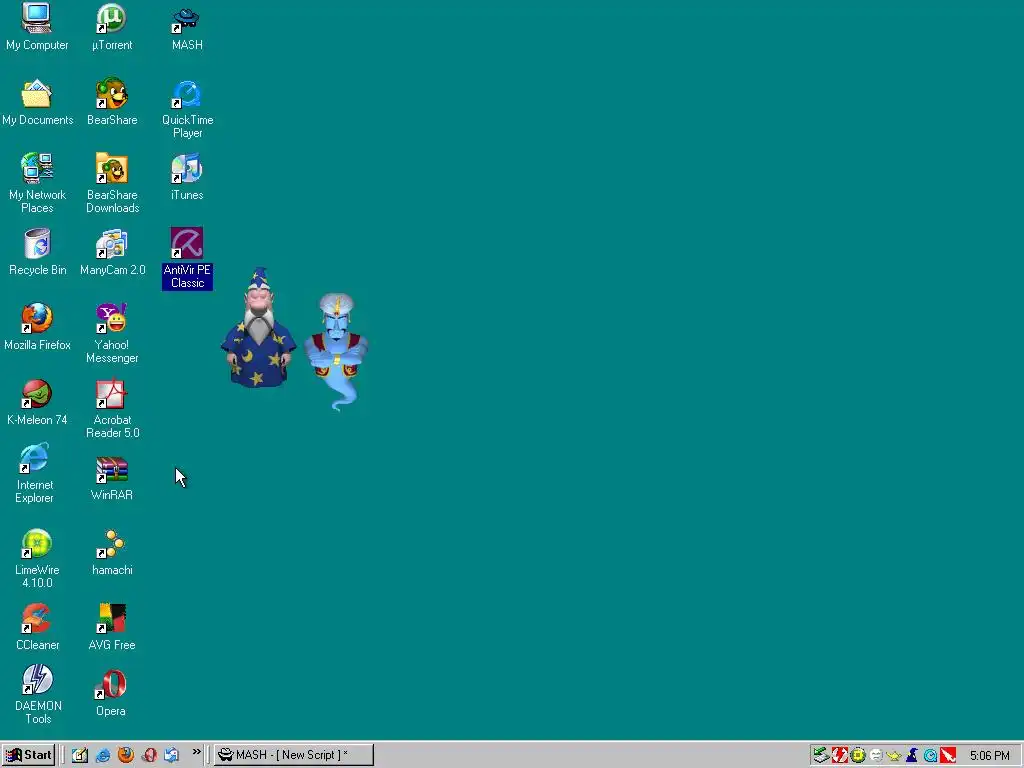Click the My Network Places icon

pyautogui.click(x=37, y=184)
